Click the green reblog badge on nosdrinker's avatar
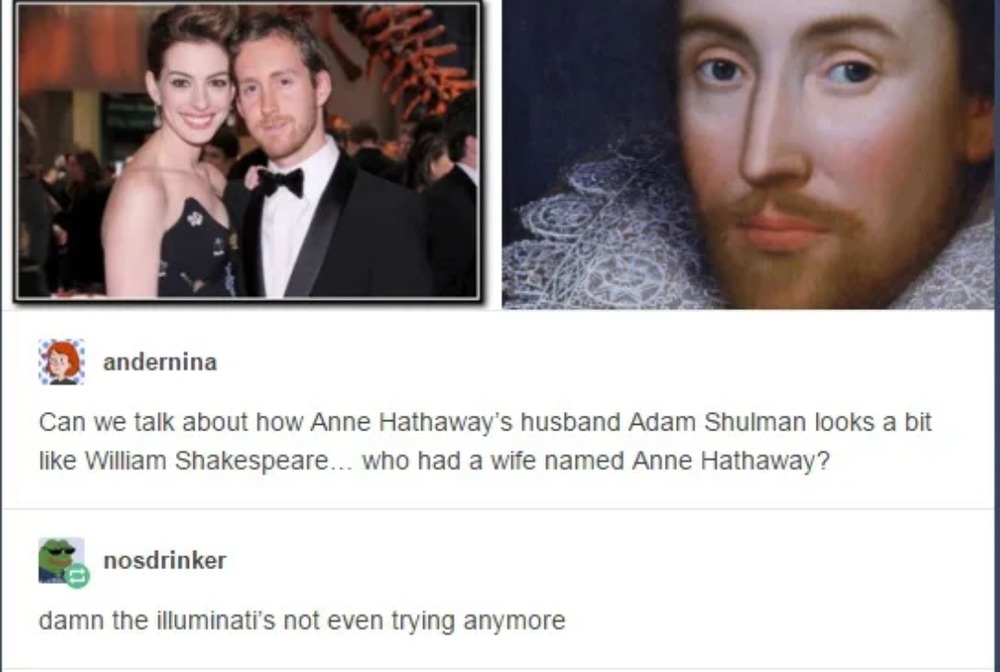1000x672 pixels. tap(77, 576)
